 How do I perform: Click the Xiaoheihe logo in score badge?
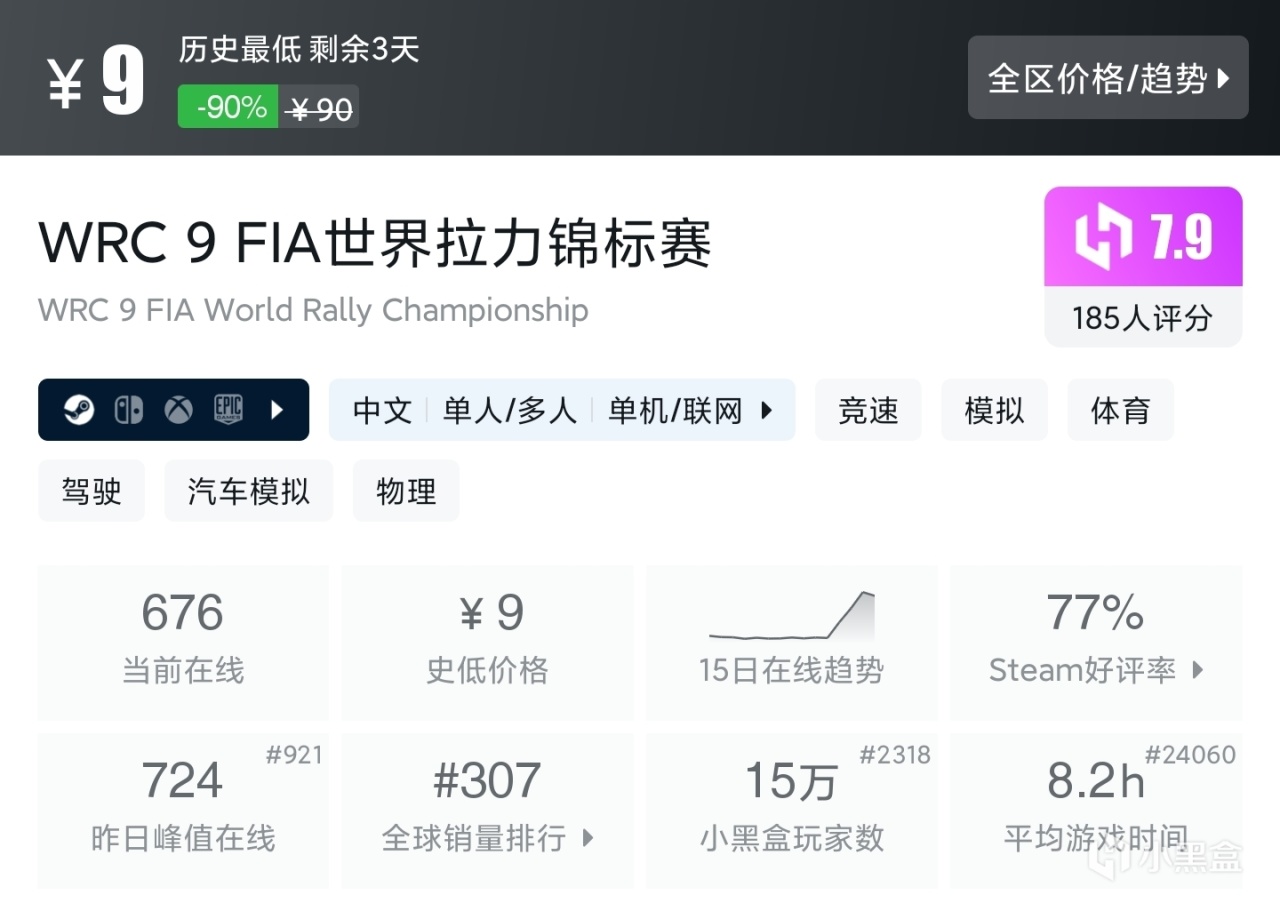(x=1103, y=238)
